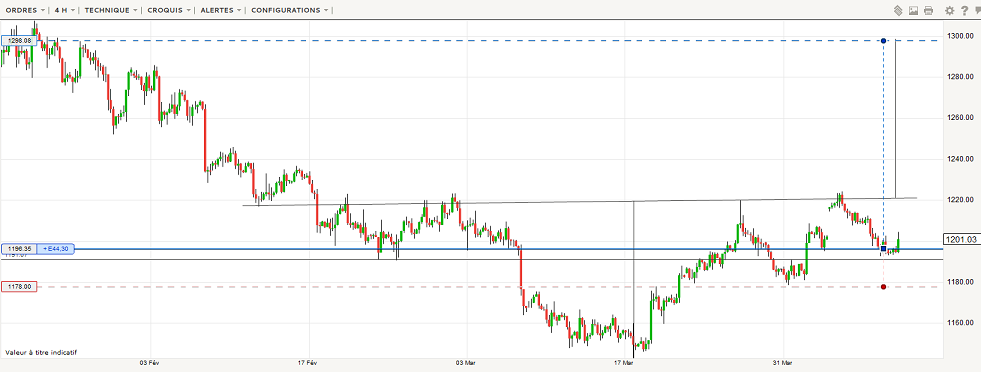Screen dimensions: 981x372
Task: Open the ALERTES dropdown
Action: 221,10
